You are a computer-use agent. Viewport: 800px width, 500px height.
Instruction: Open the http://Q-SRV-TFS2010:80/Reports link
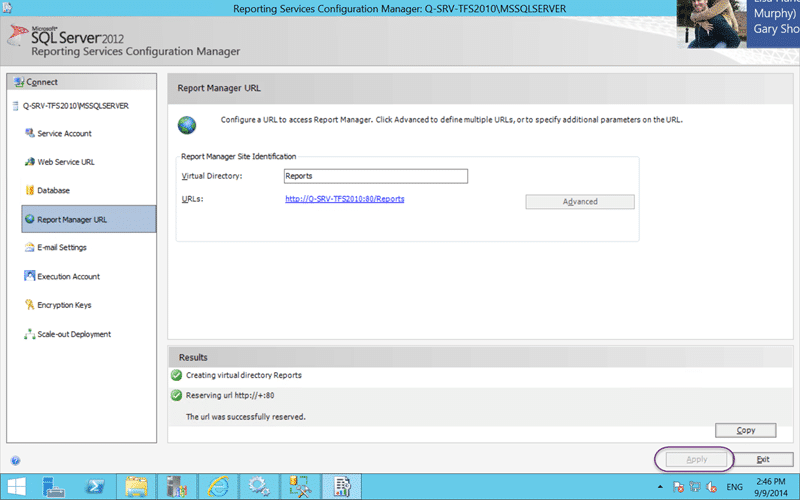click(344, 199)
